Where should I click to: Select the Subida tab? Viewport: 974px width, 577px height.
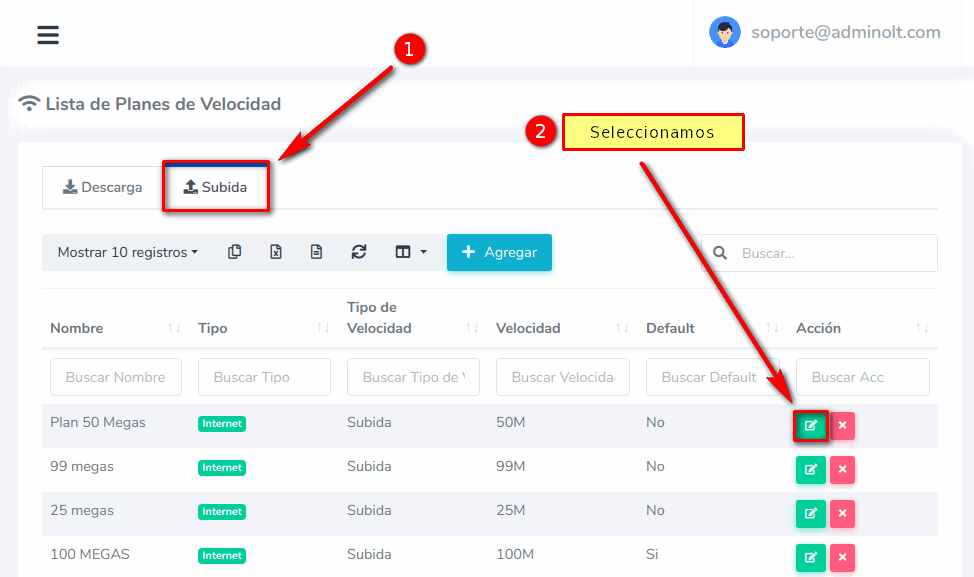(215, 187)
